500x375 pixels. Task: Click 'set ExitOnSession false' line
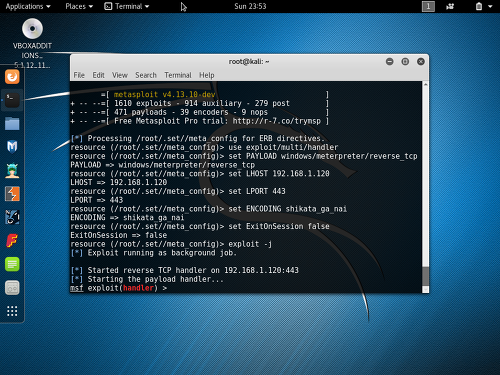pyautogui.click(x=279, y=226)
